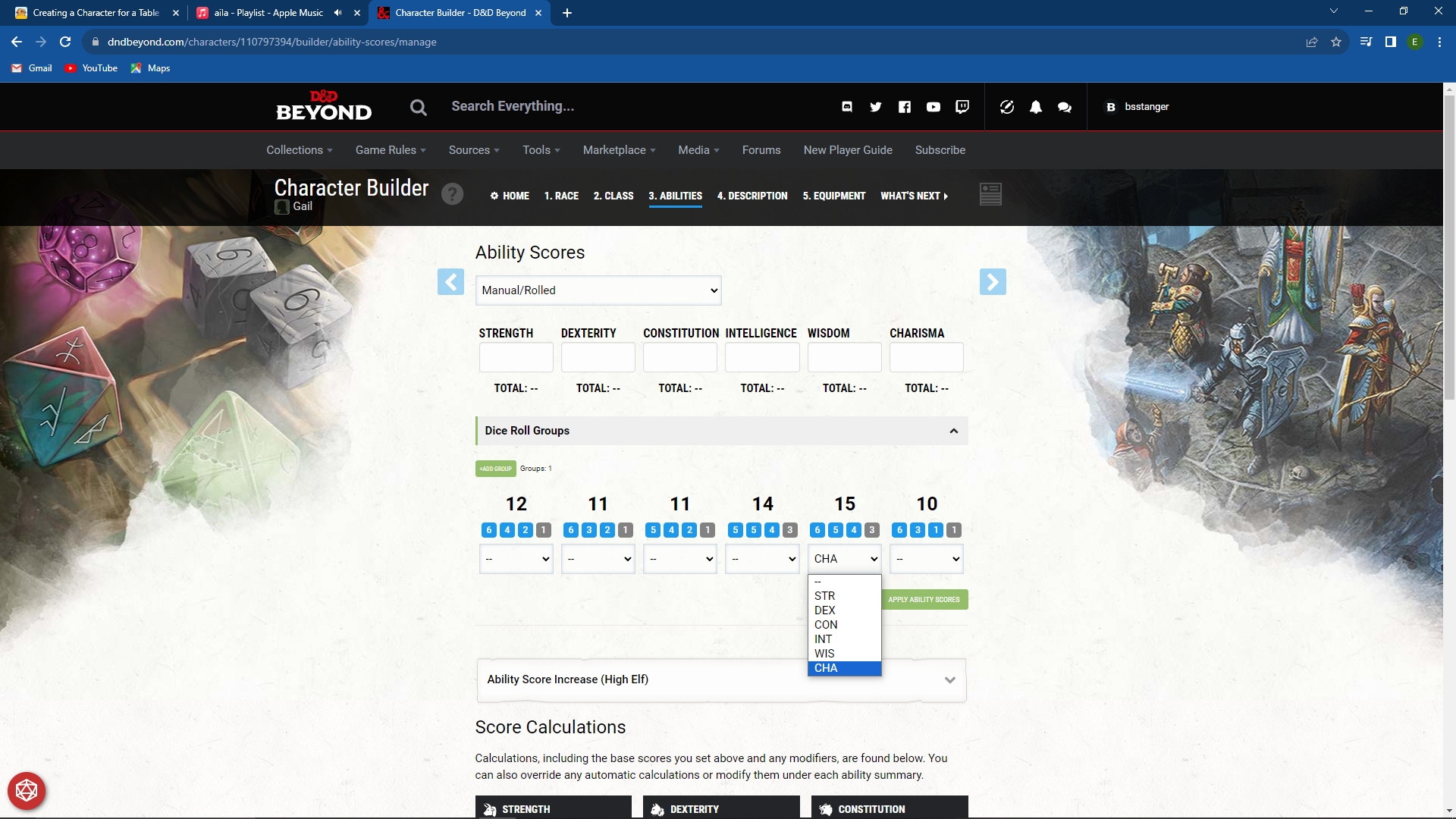Expand the Ability Score Increase (High Elf) section

point(950,680)
